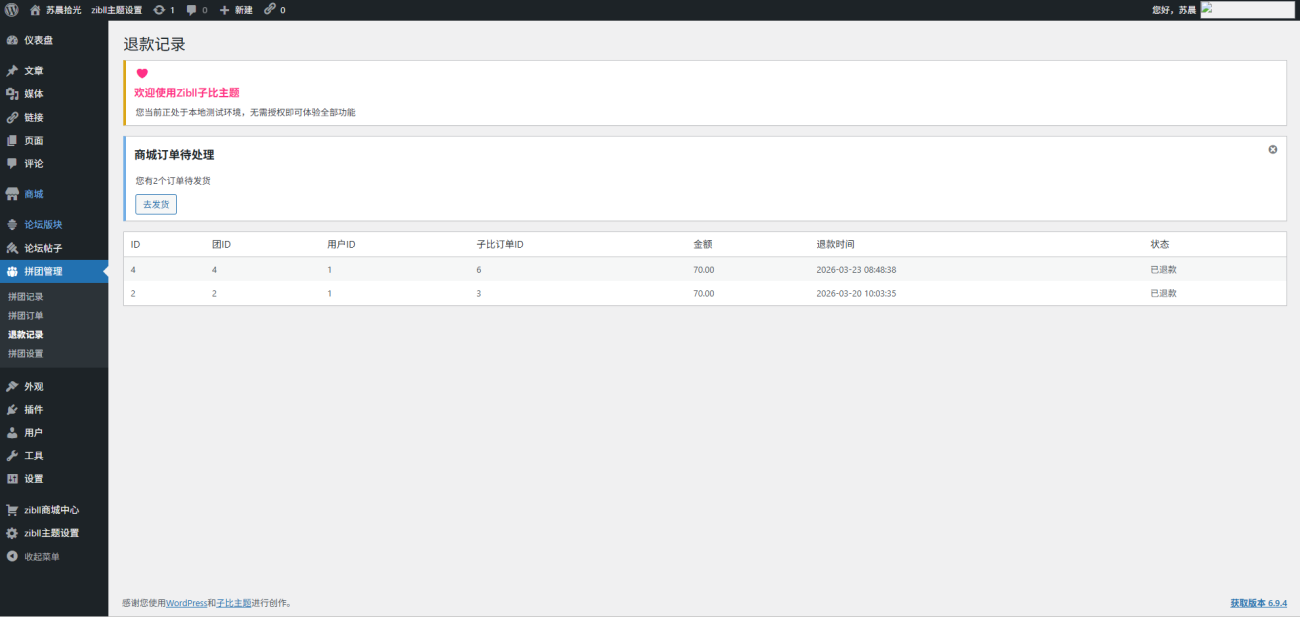Open zibll主题设置 in top admin bar

[x=116, y=10]
